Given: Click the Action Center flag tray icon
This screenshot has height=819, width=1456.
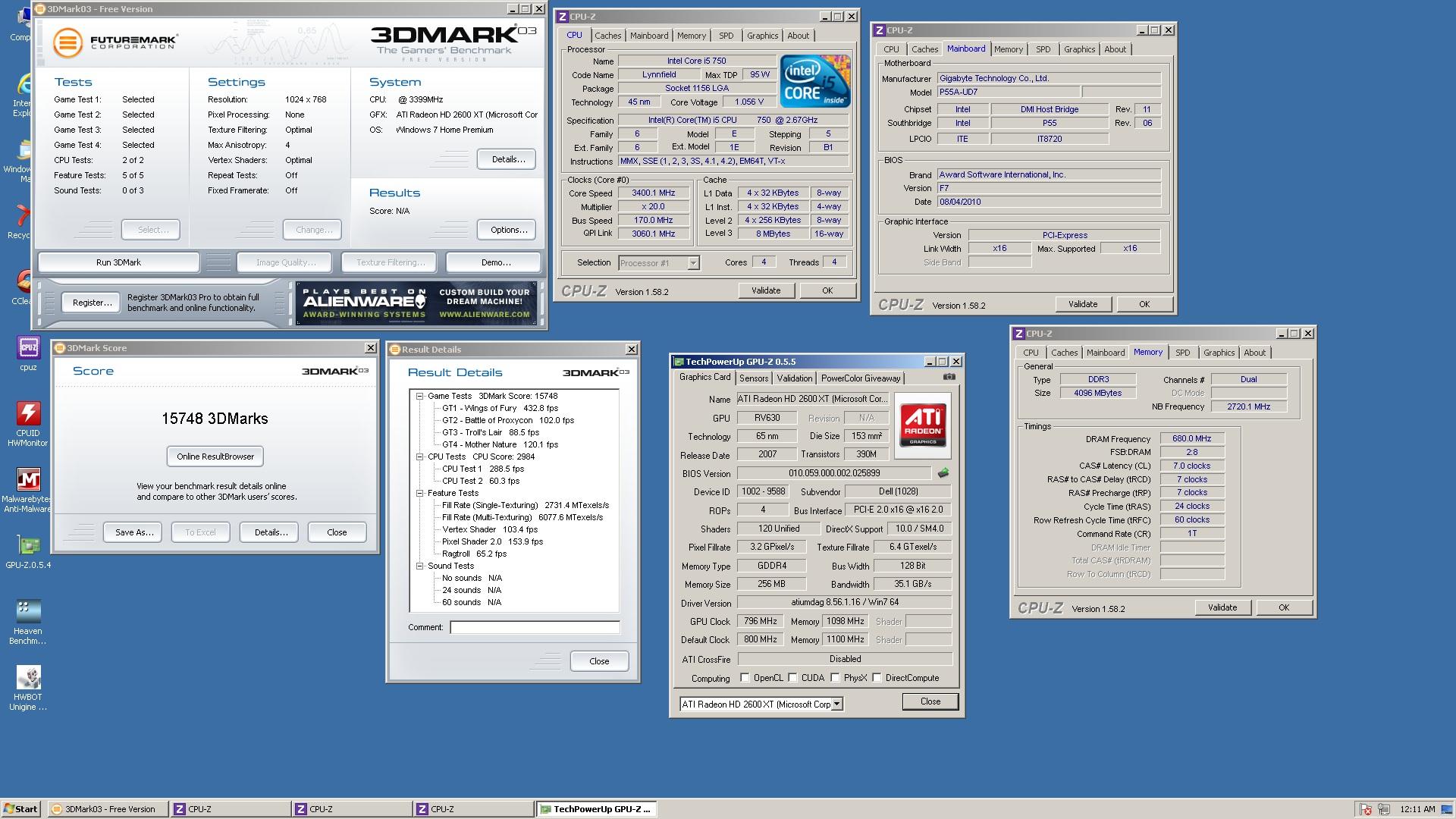Looking at the screenshot, I should pos(1365,809).
